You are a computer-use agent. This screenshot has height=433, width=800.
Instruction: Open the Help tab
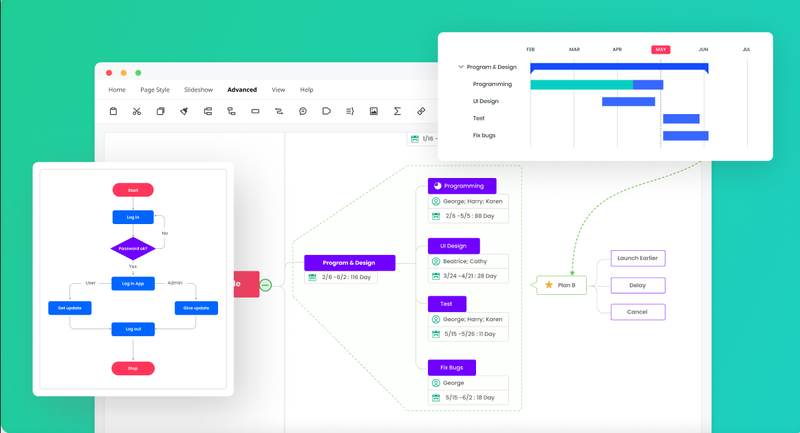(x=307, y=90)
